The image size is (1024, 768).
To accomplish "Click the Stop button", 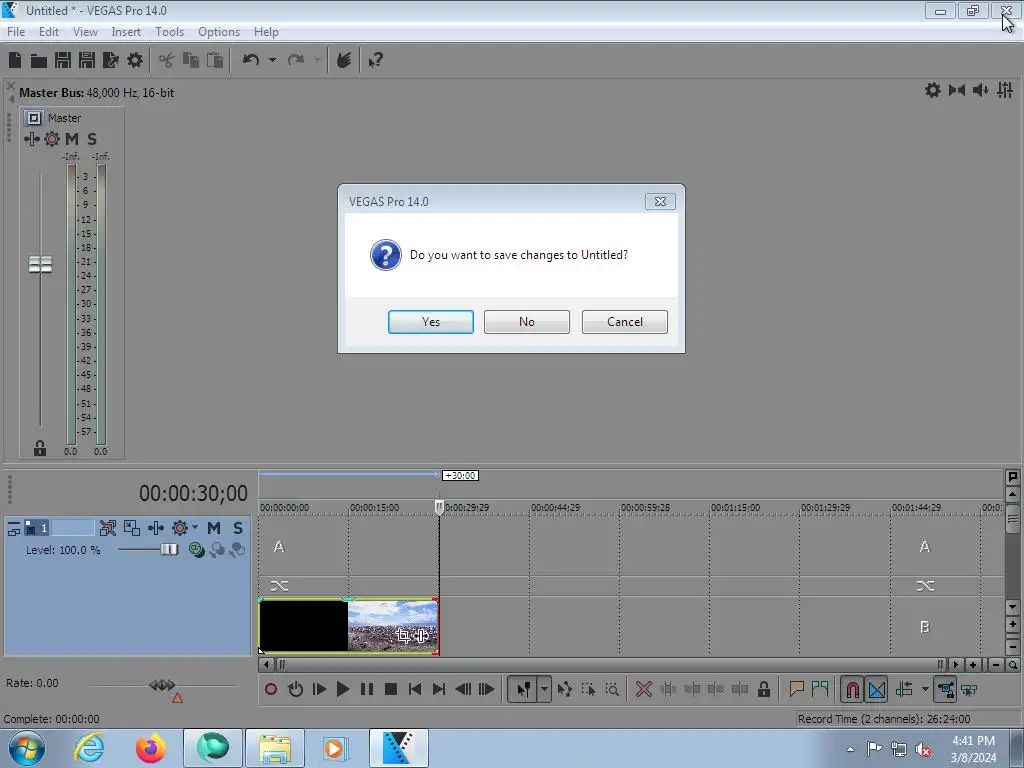I will click(x=391, y=689).
